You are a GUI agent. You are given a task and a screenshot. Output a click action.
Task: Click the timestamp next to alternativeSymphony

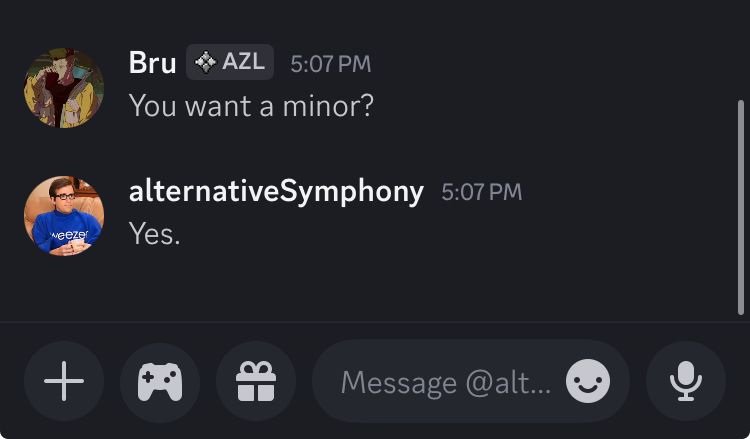[x=481, y=191]
